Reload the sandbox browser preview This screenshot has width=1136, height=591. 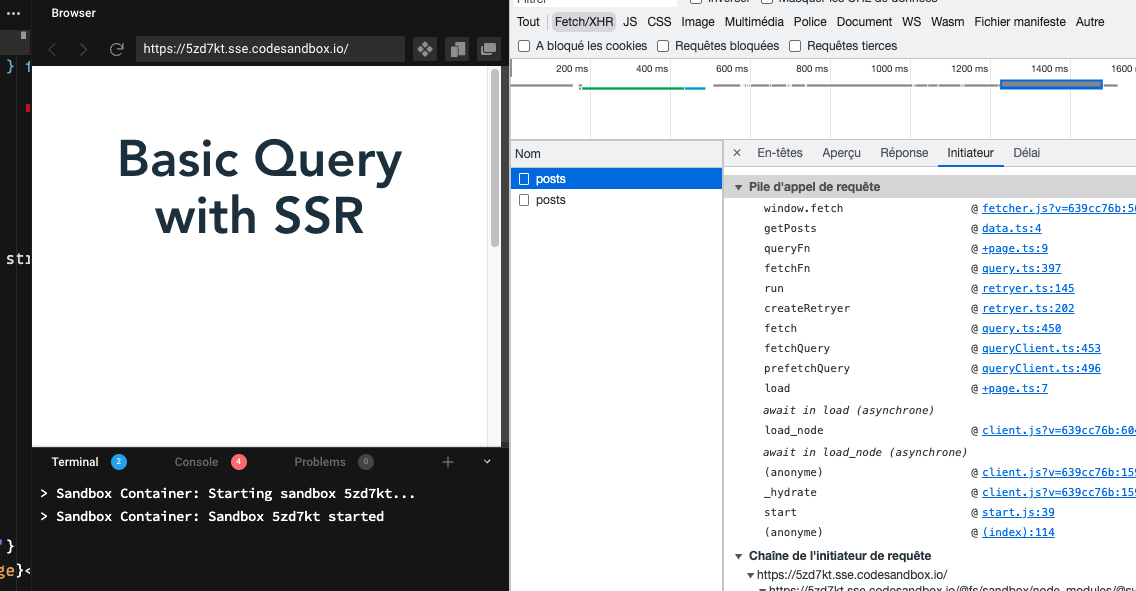(x=116, y=49)
